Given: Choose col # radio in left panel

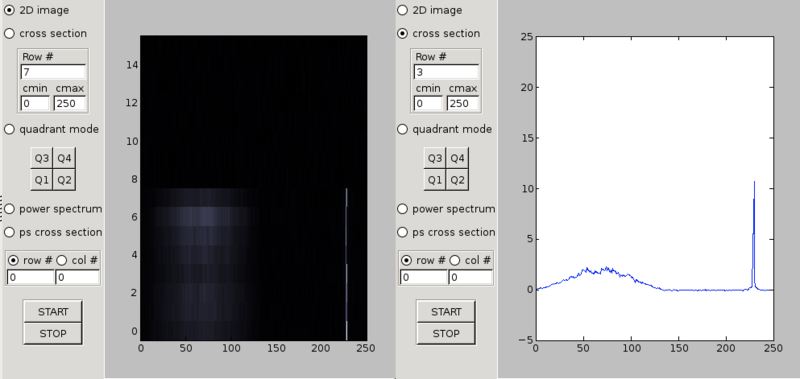Looking at the screenshot, I should tap(62, 261).
